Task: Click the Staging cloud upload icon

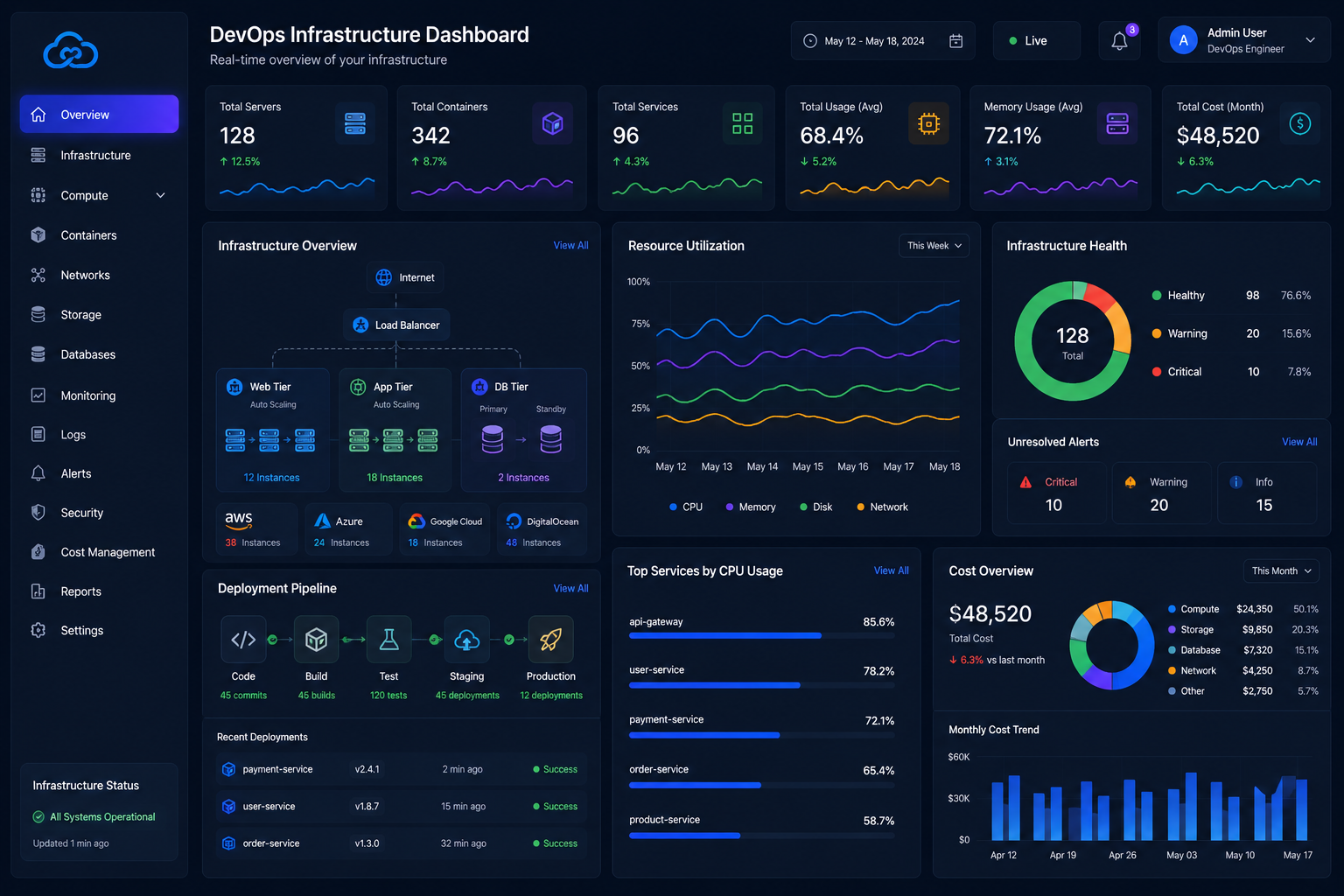Action: pyautogui.click(x=466, y=640)
